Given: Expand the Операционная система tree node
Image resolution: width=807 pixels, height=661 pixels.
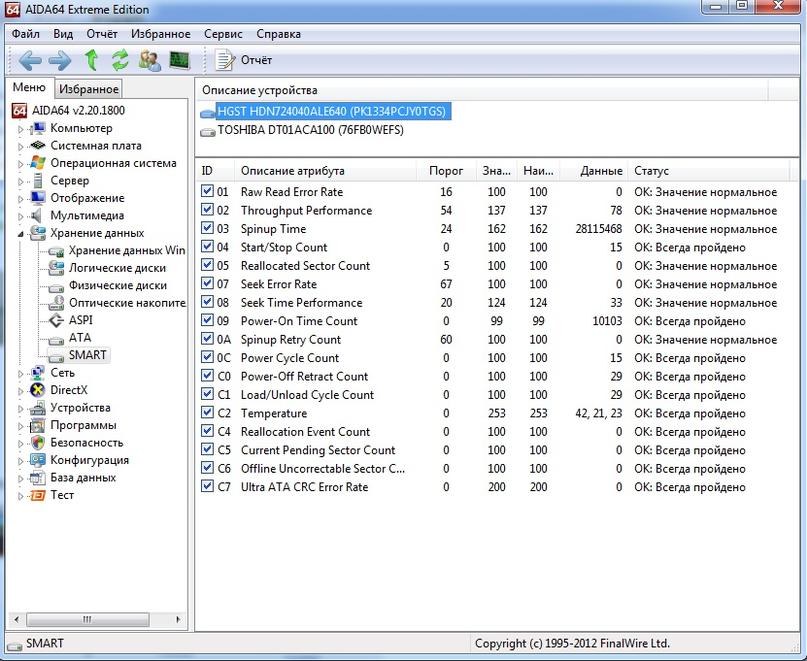Looking at the screenshot, I should [x=21, y=164].
